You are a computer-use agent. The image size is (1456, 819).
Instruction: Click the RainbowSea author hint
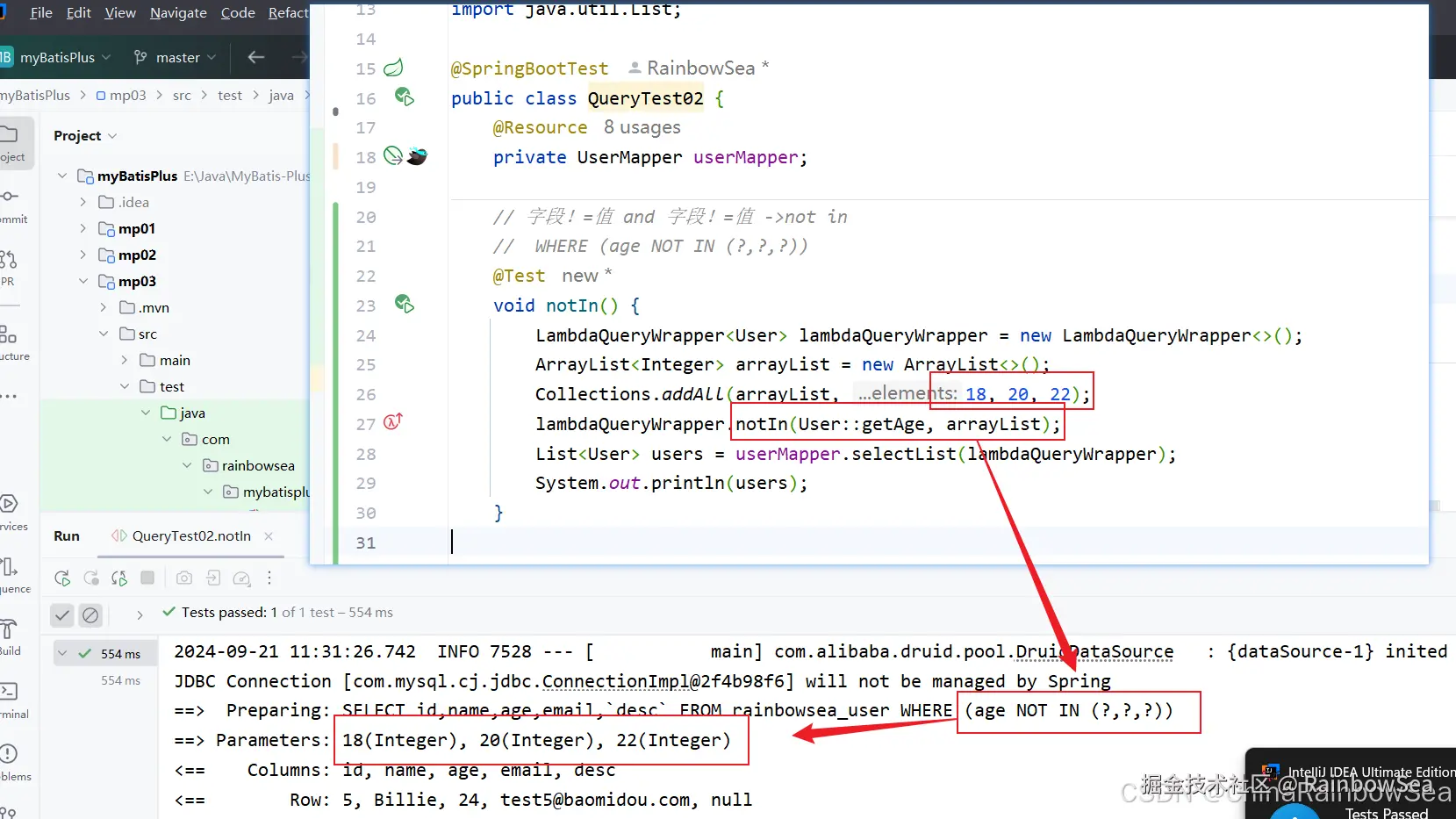[x=699, y=68]
